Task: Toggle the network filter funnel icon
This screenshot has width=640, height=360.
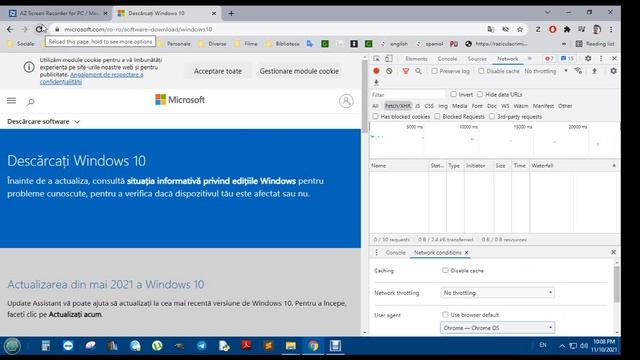Action: coord(405,71)
